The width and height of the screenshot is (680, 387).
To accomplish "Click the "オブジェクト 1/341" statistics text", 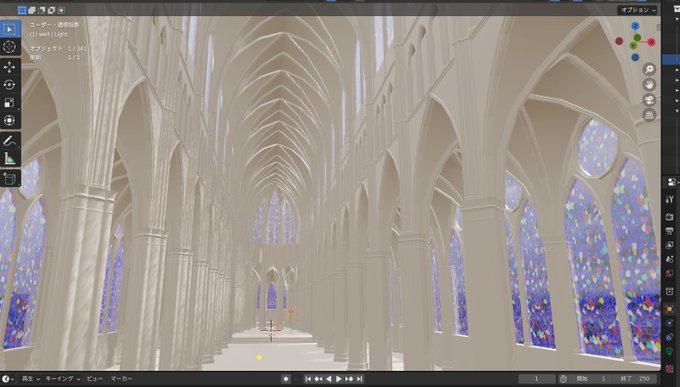I will click(x=58, y=49).
